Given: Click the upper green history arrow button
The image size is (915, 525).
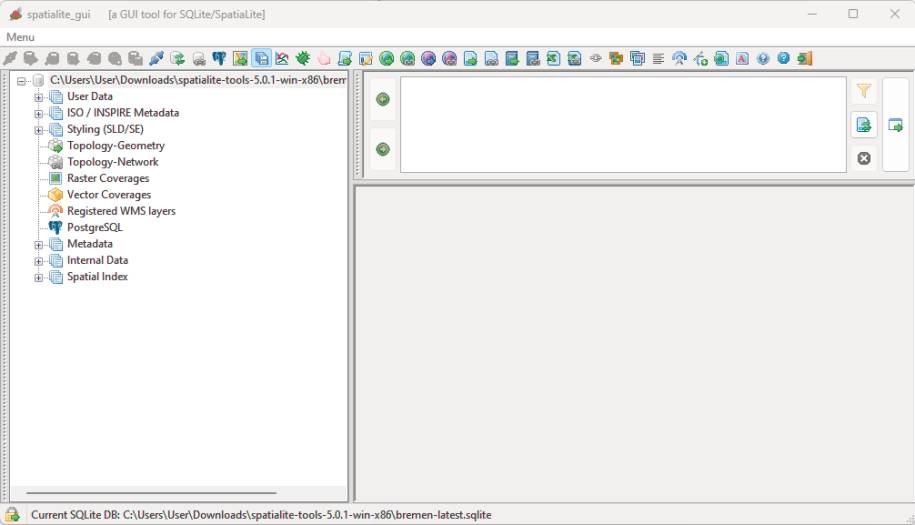Looking at the screenshot, I should tap(383, 99).
